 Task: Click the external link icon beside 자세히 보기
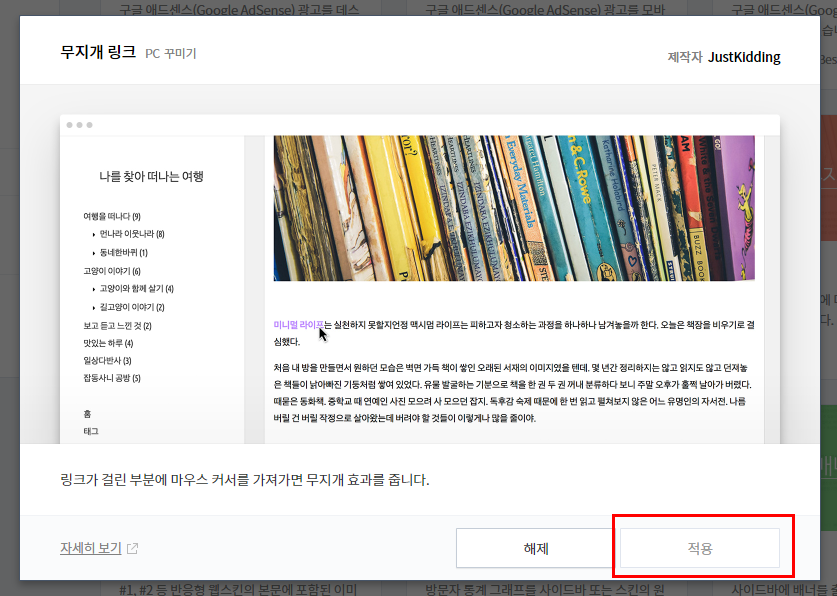(x=132, y=549)
